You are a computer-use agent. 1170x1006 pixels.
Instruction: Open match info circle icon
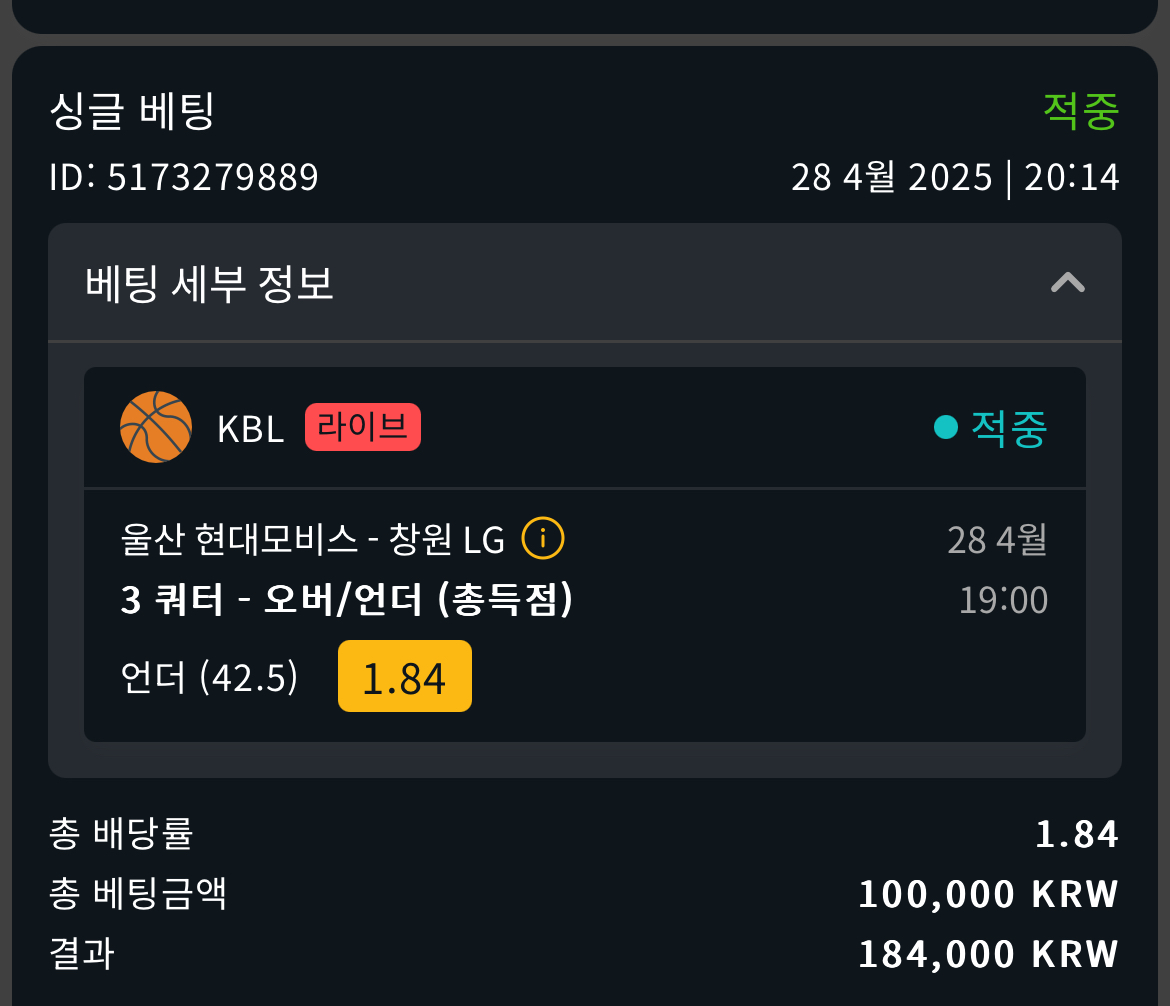pyautogui.click(x=542, y=538)
